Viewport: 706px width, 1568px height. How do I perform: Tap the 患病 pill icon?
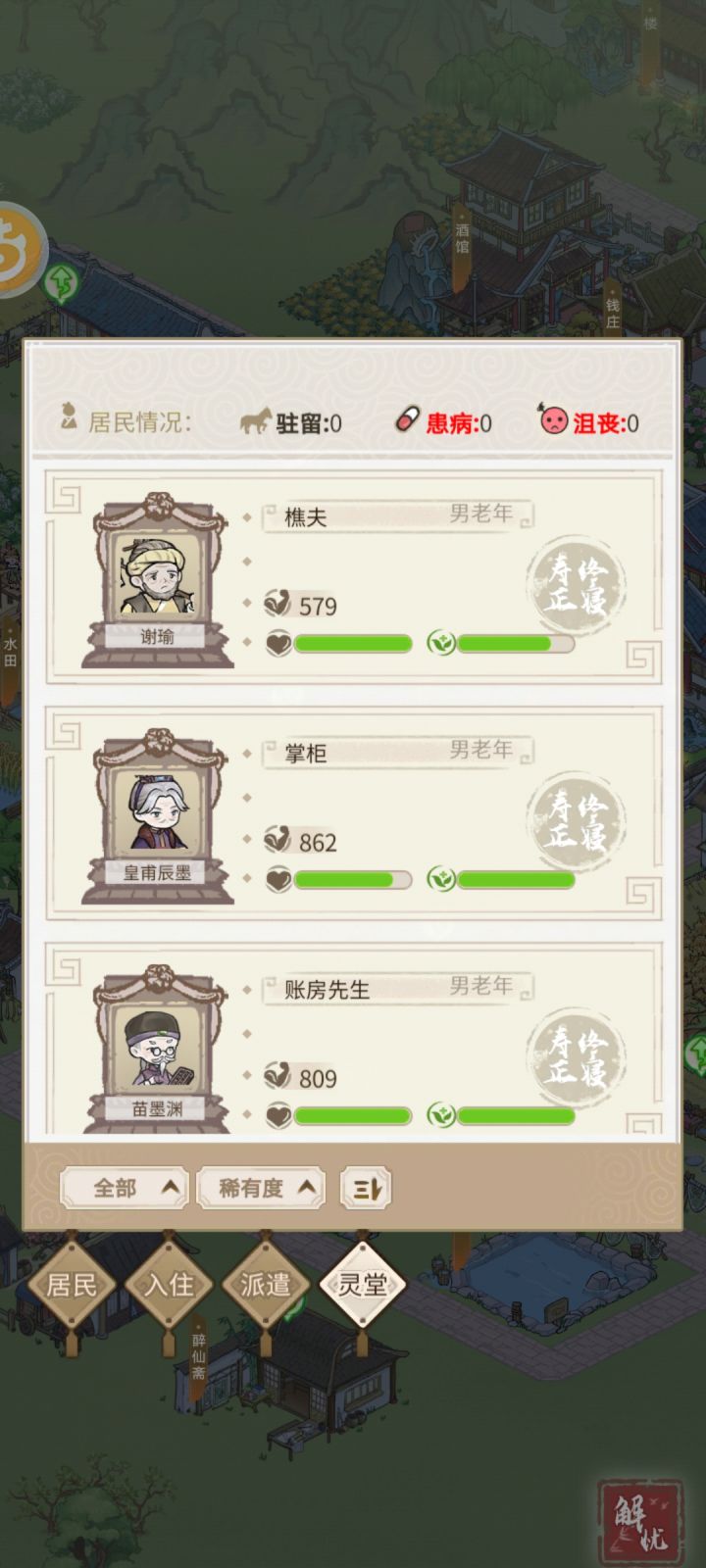pyautogui.click(x=407, y=420)
